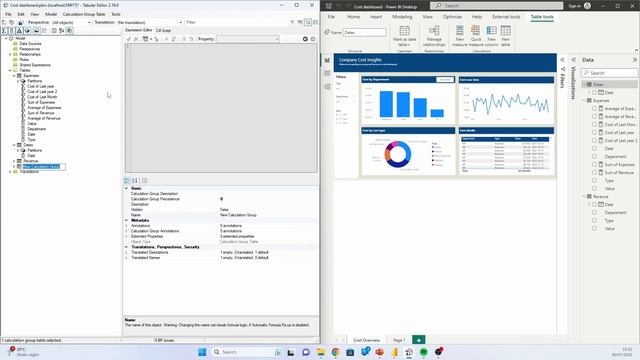This screenshot has height=360, width=640.
Task: Click the save-to-database icon in Tabular Editor
Action: (x=20, y=22)
